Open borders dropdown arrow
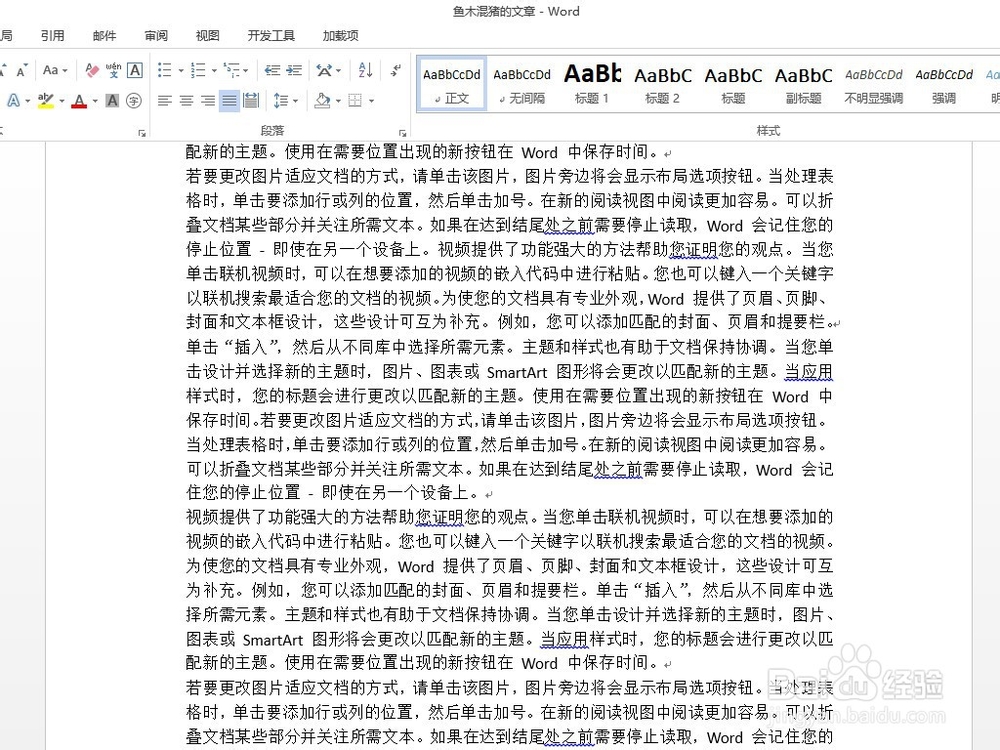Image resolution: width=1000 pixels, height=750 pixels. 371,101
